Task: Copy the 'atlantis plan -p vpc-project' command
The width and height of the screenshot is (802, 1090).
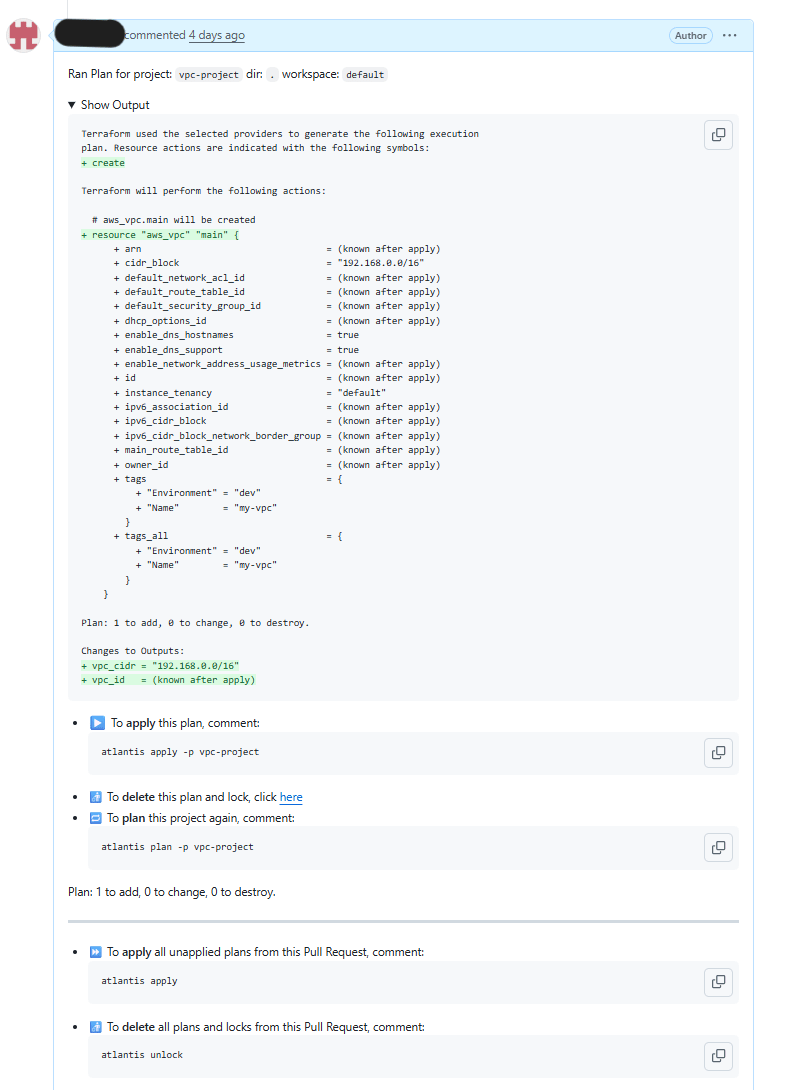Action: click(x=718, y=847)
